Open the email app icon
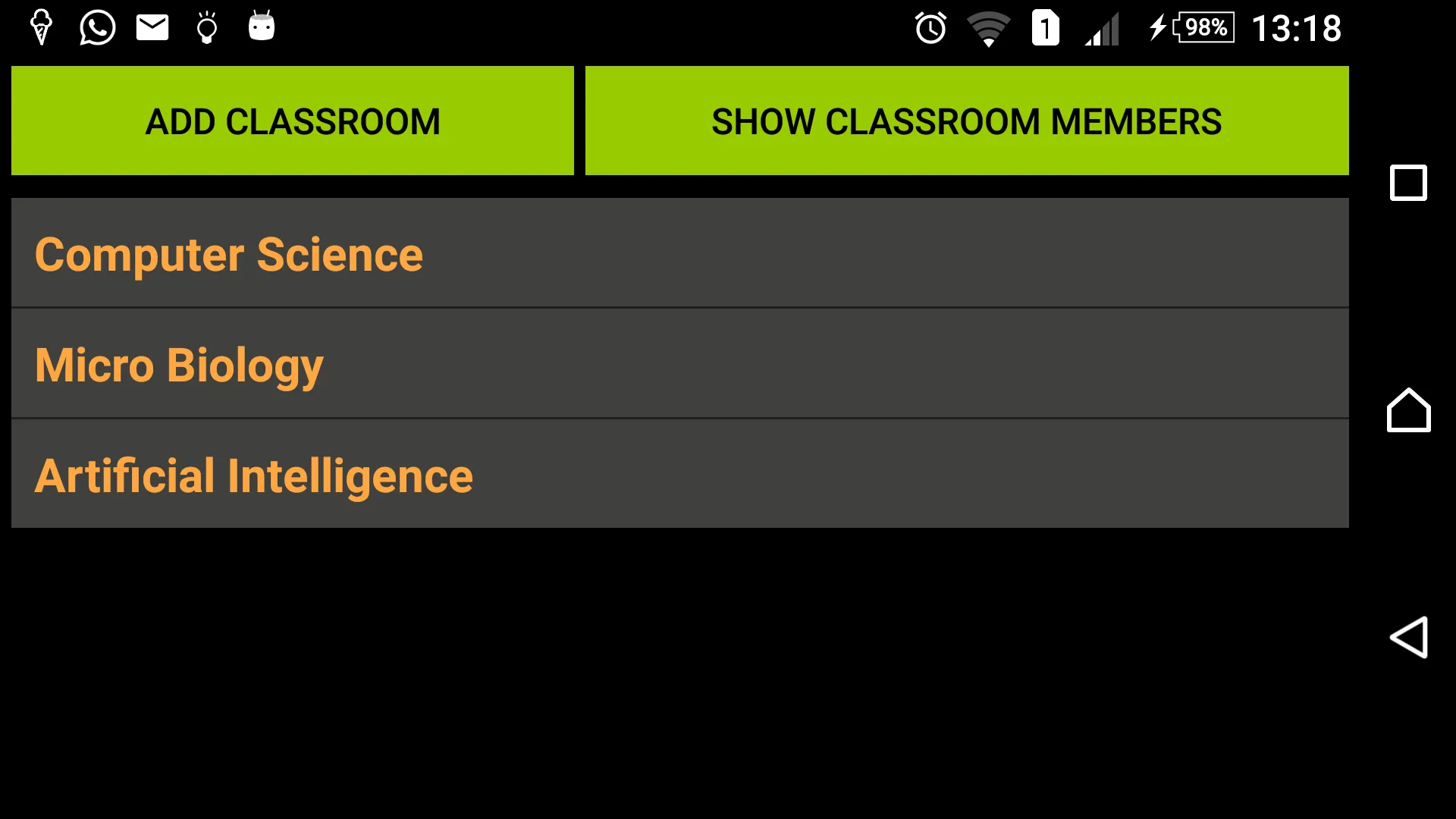This screenshot has height=819, width=1456. [152, 27]
